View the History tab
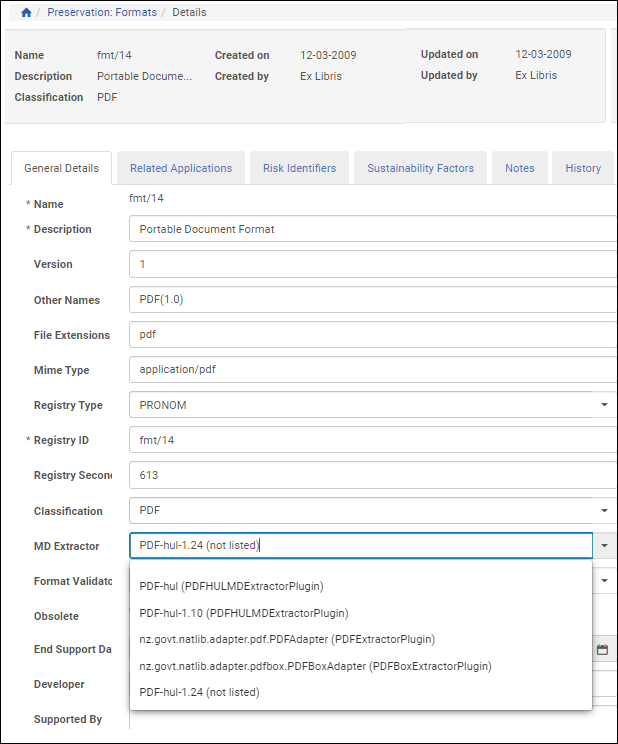 [583, 168]
